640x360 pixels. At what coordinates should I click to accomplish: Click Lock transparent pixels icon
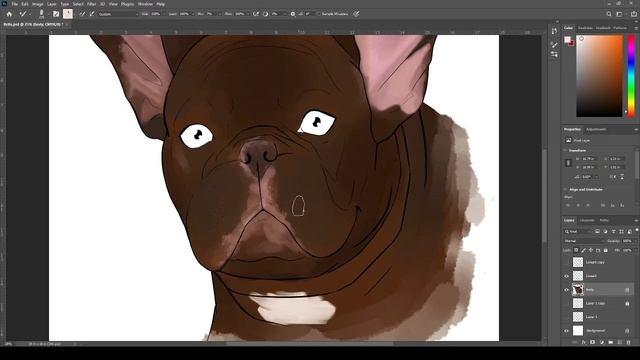coord(576,250)
